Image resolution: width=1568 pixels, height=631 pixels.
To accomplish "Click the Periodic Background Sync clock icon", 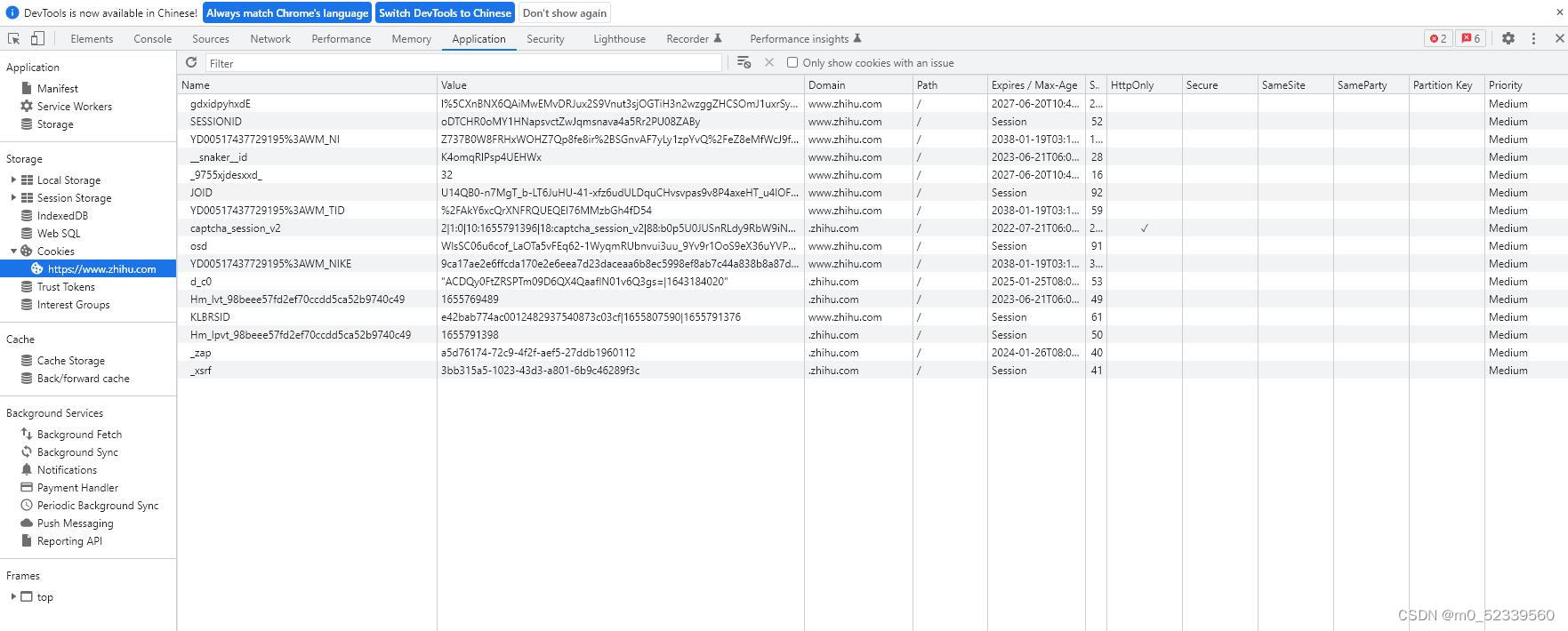I will coord(27,505).
